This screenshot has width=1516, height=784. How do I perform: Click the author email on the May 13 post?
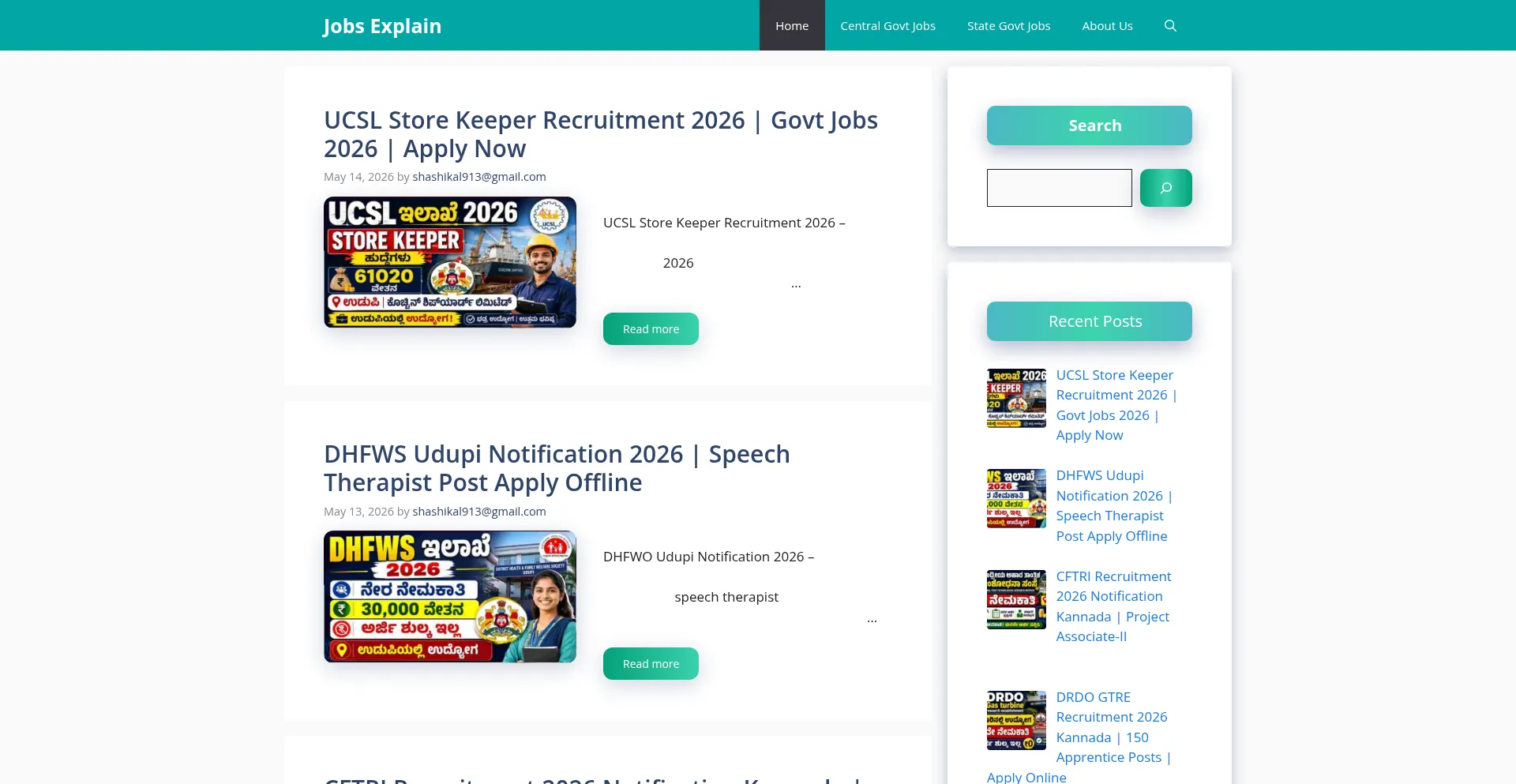[479, 512]
